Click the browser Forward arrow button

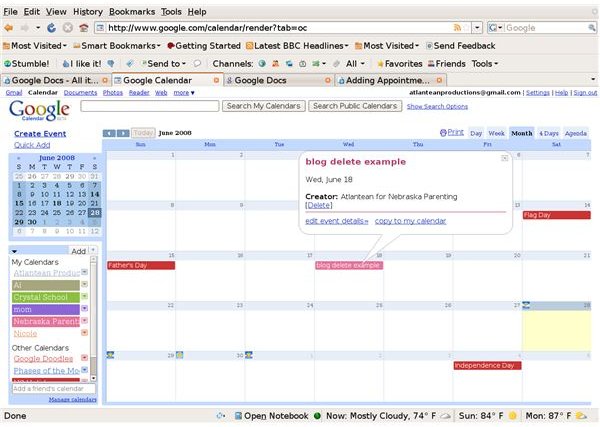coord(25,28)
